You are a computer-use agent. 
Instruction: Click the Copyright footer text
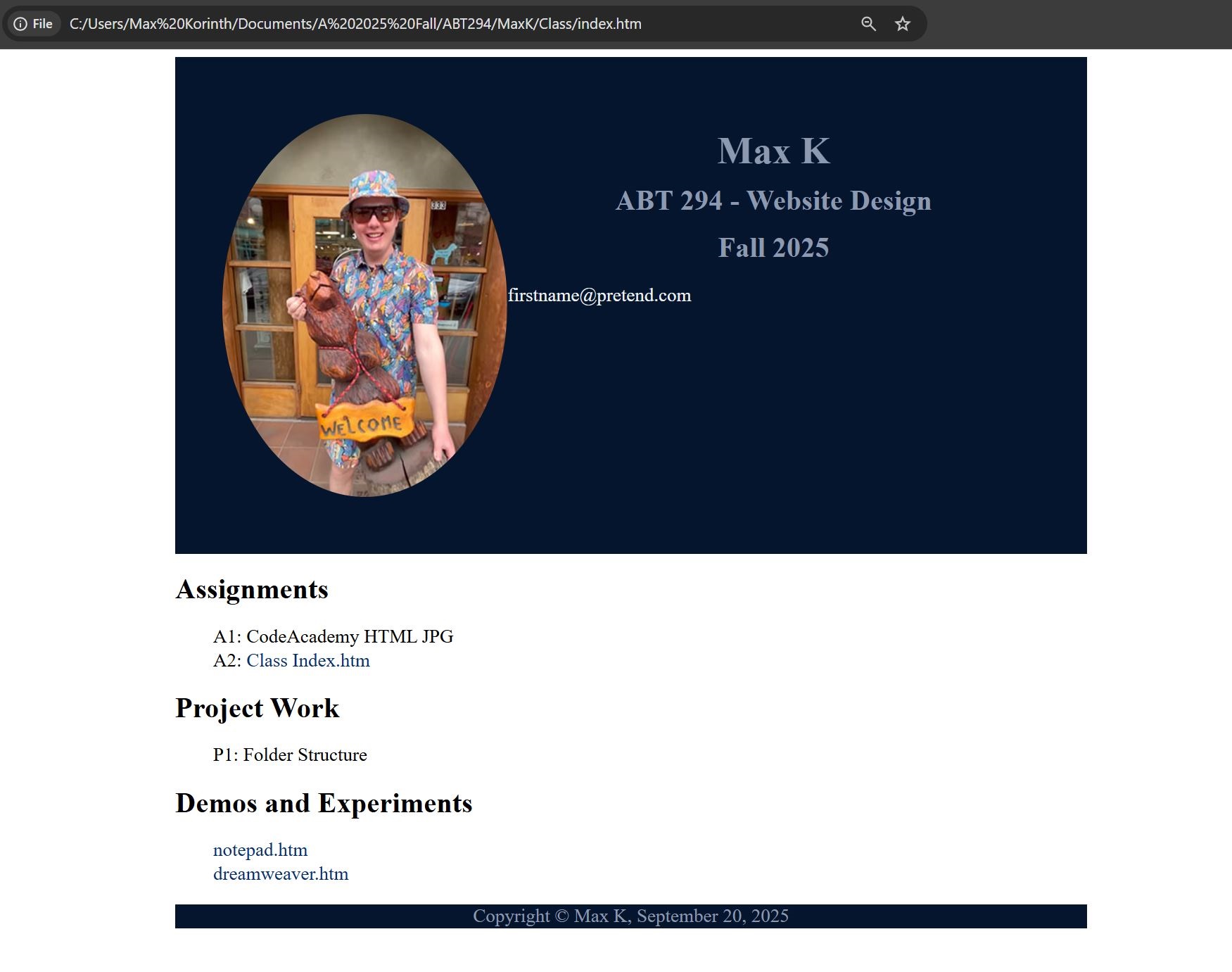[x=630, y=916]
